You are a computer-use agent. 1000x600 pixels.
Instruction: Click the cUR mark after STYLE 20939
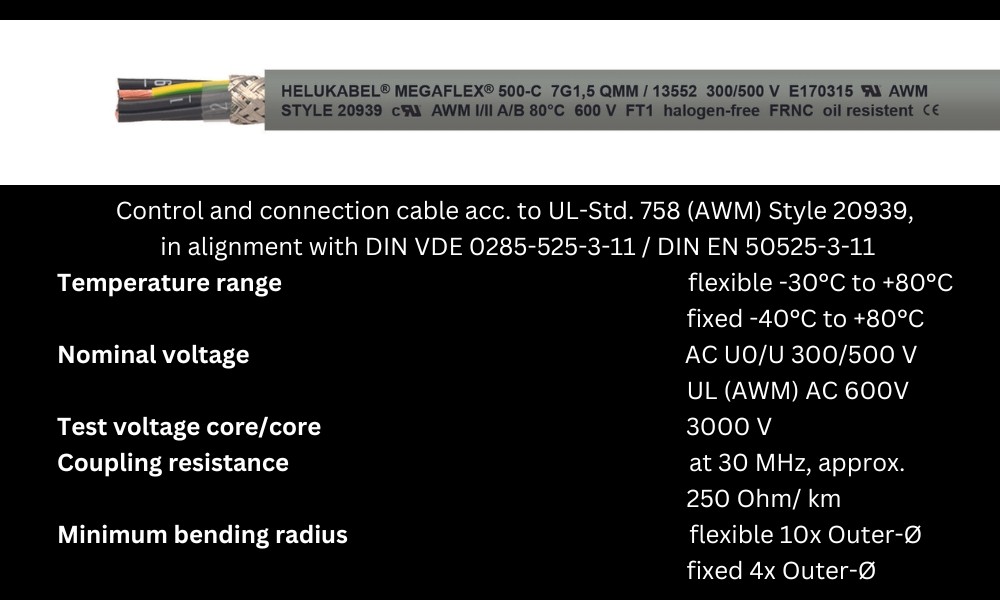click(407, 110)
